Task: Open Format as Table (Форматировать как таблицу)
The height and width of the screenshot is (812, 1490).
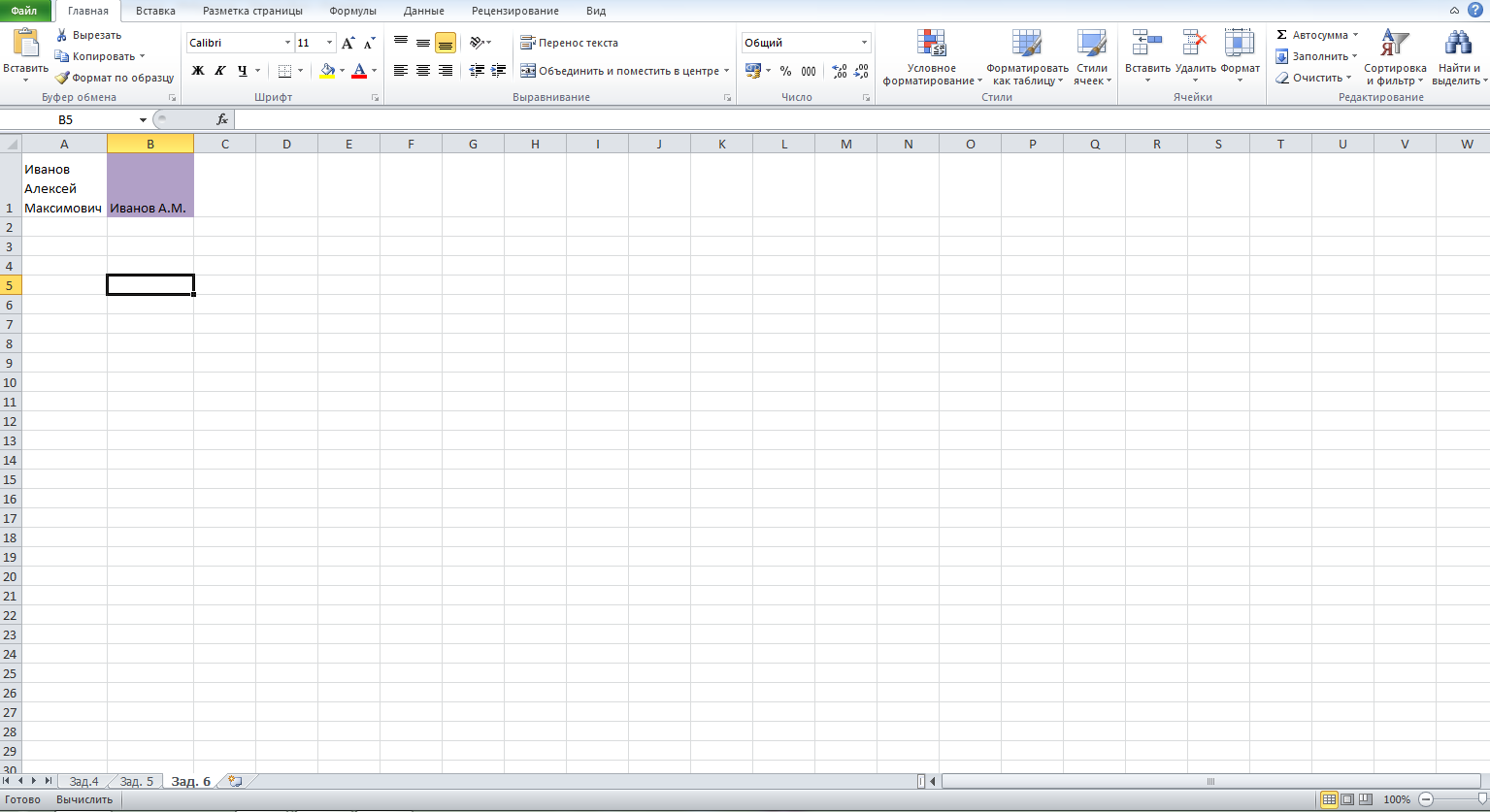Action: (x=1027, y=58)
